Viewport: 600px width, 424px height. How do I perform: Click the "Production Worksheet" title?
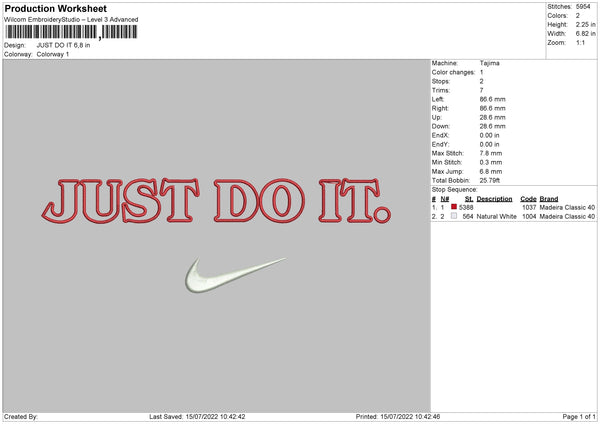pyautogui.click(x=55, y=8)
